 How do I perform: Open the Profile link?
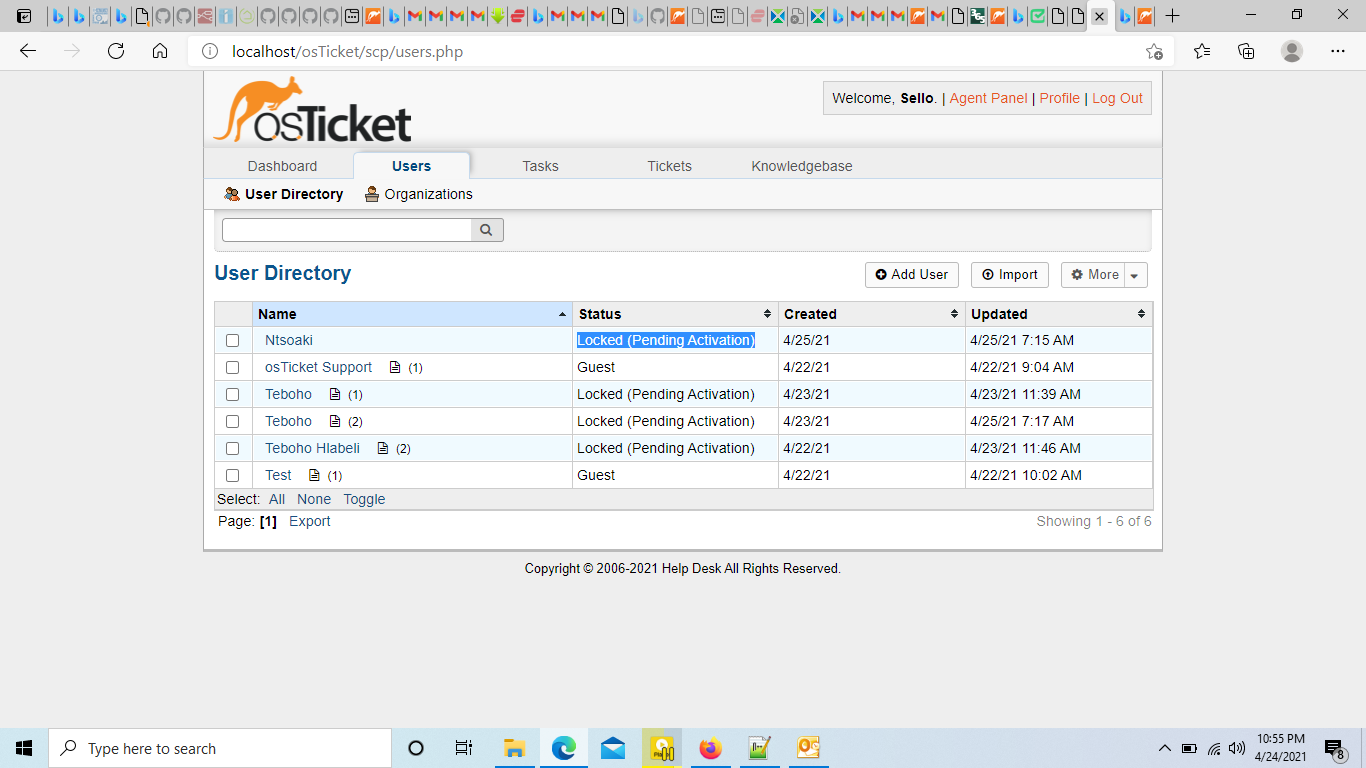point(1059,98)
